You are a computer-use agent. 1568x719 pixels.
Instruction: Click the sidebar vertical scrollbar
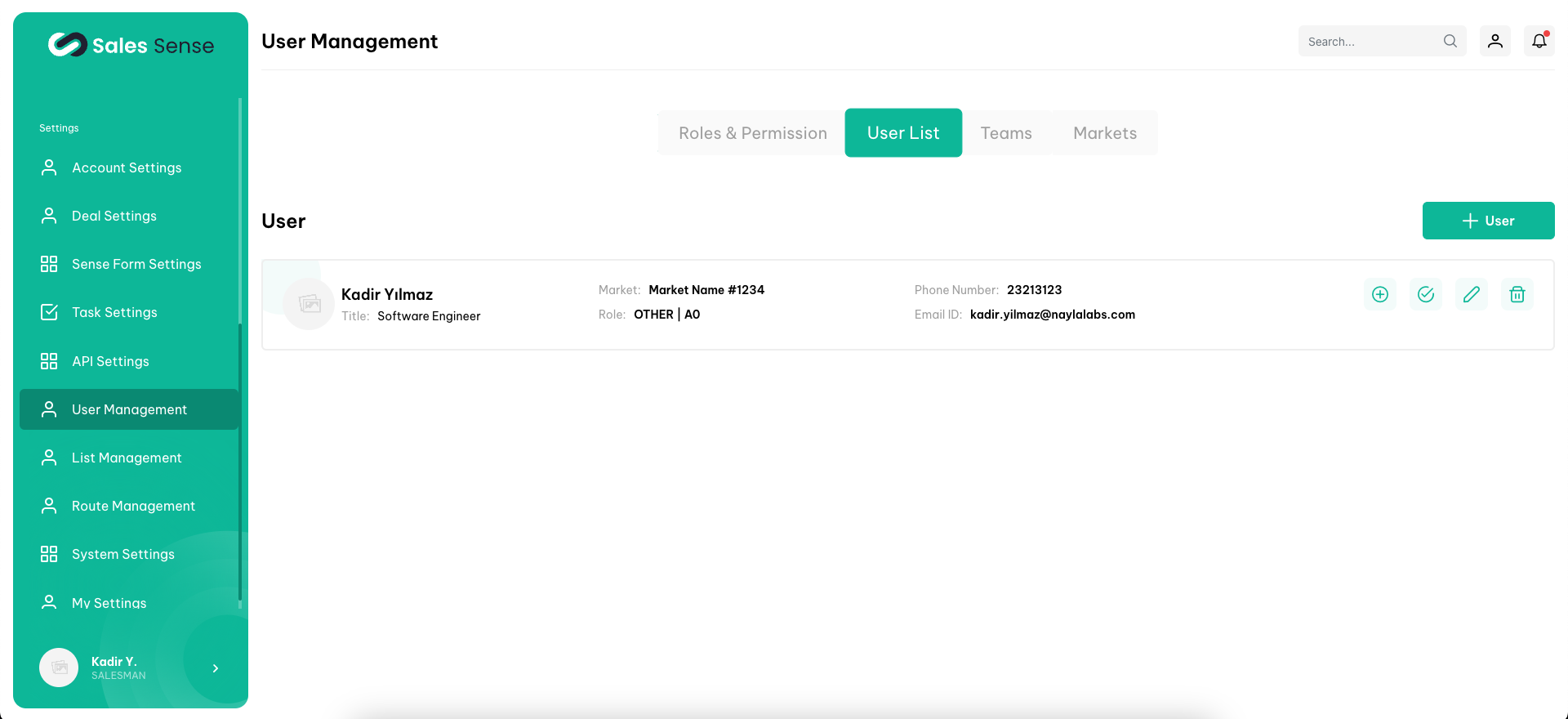[240, 351]
